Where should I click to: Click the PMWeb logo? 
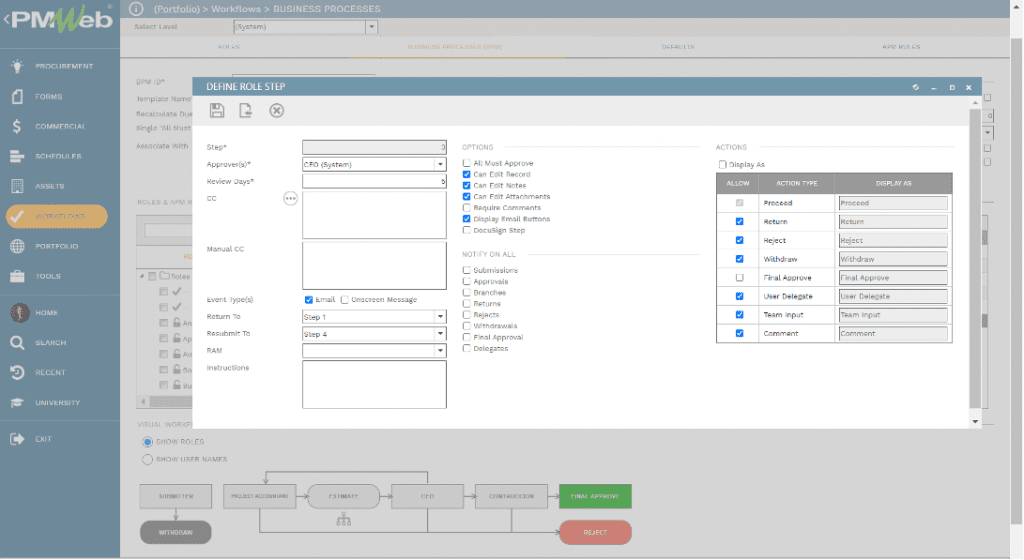click(60, 20)
